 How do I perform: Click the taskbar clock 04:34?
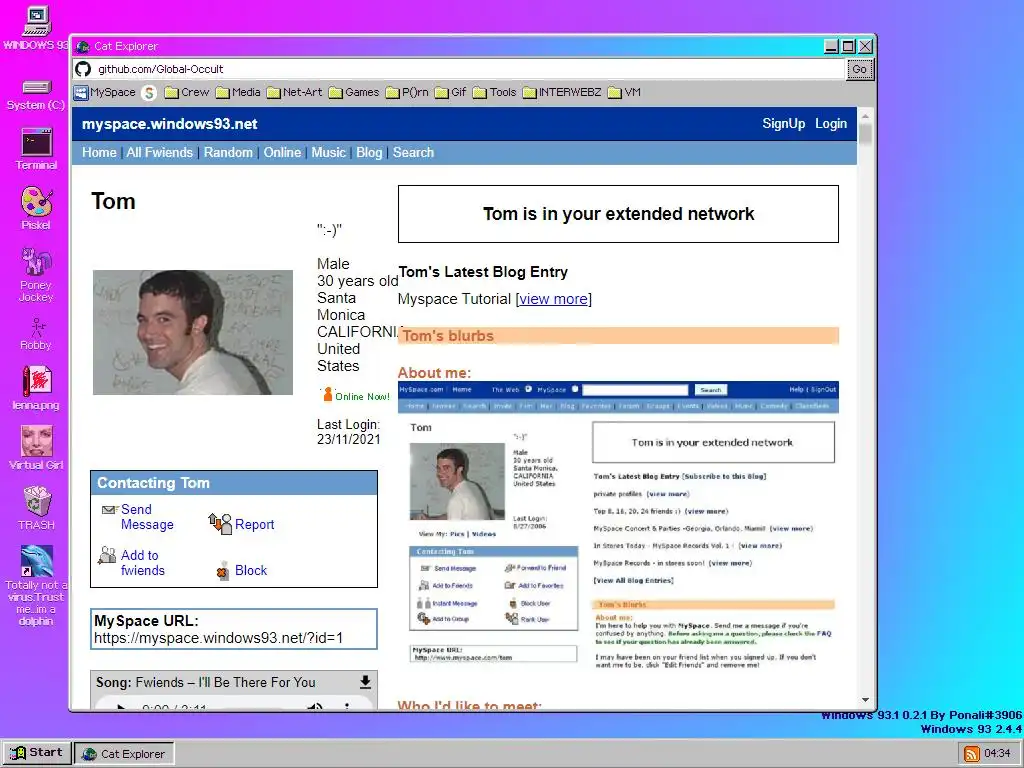997,754
